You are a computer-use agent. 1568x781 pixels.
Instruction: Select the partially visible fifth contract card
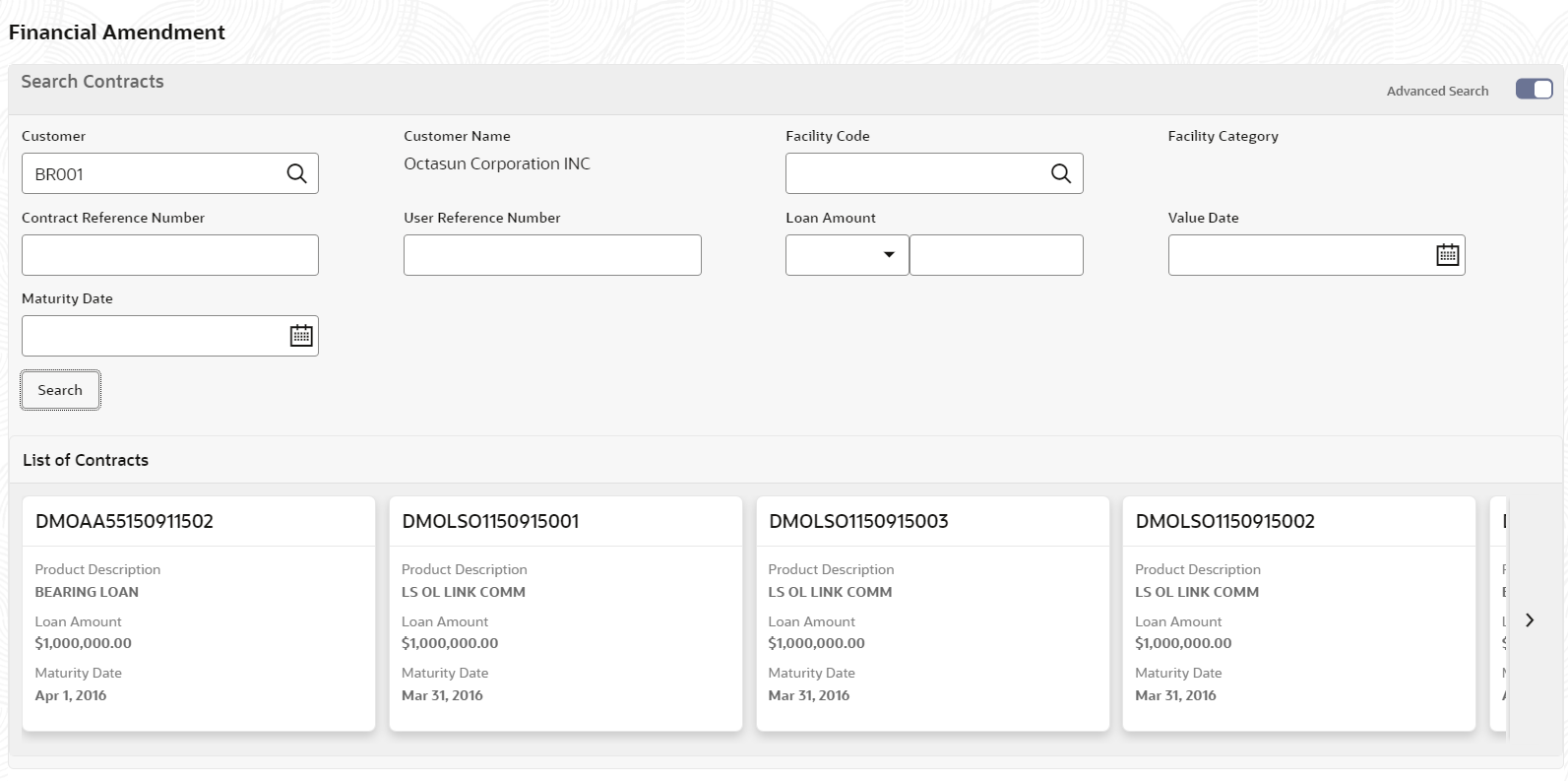click(1499, 614)
